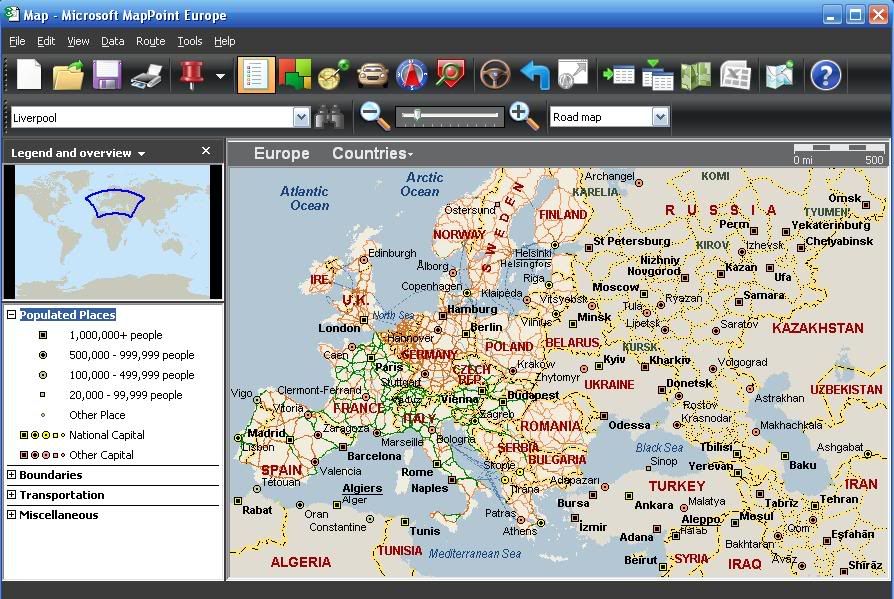Click the London label on the map
The width and height of the screenshot is (894, 599).
339,328
